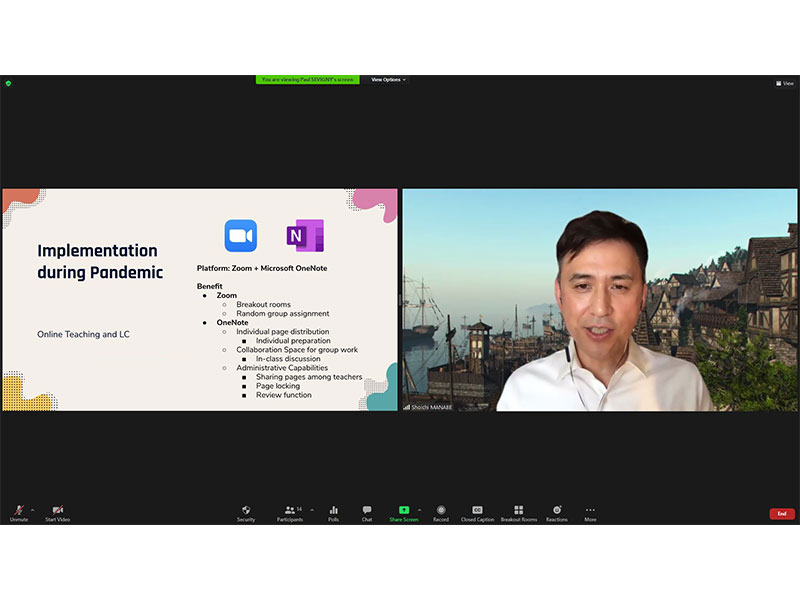Open Closed Caption settings
The width and height of the screenshot is (800, 600).
[477, 512]
